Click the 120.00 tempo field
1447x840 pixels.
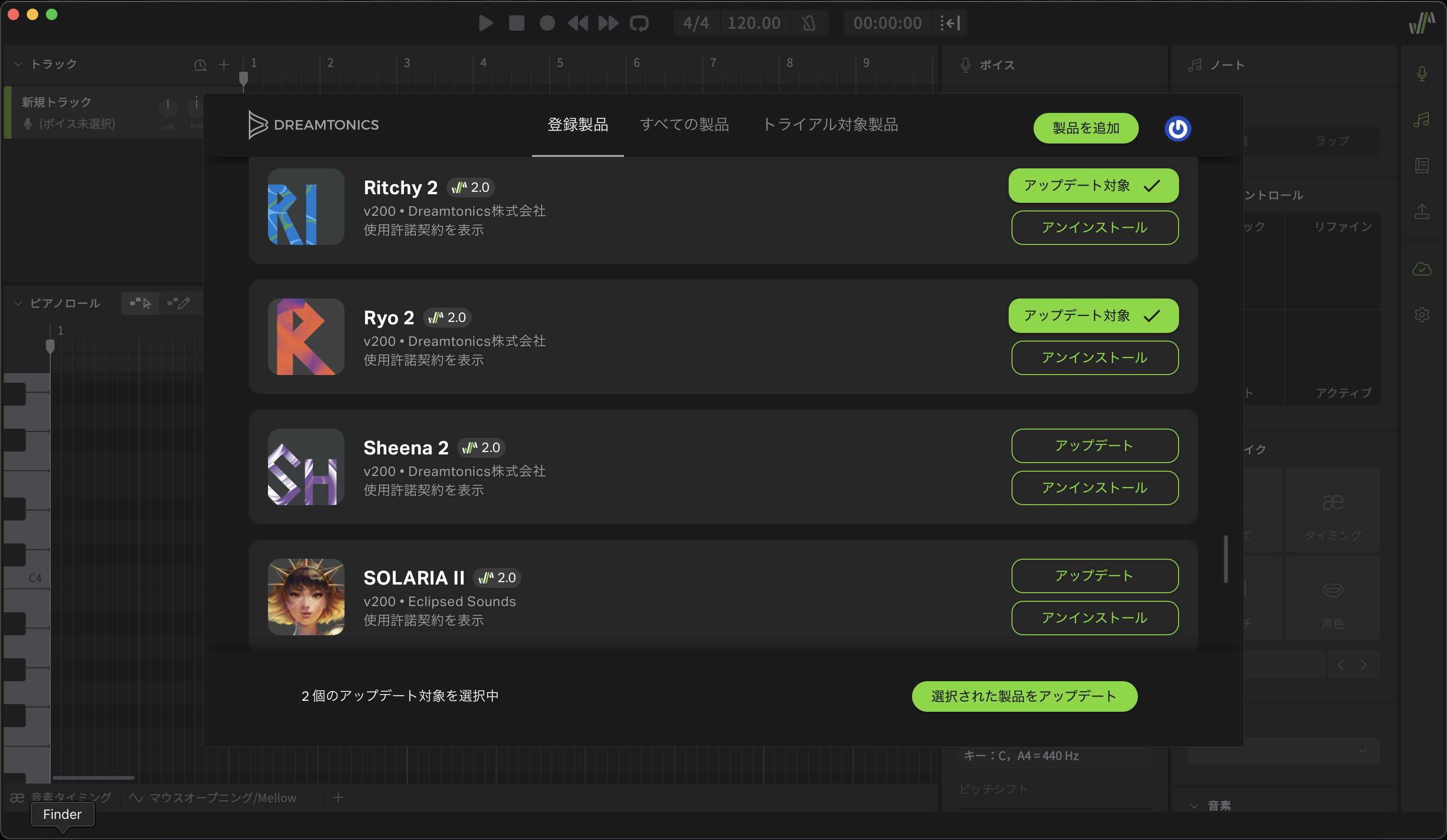[754, 23]
